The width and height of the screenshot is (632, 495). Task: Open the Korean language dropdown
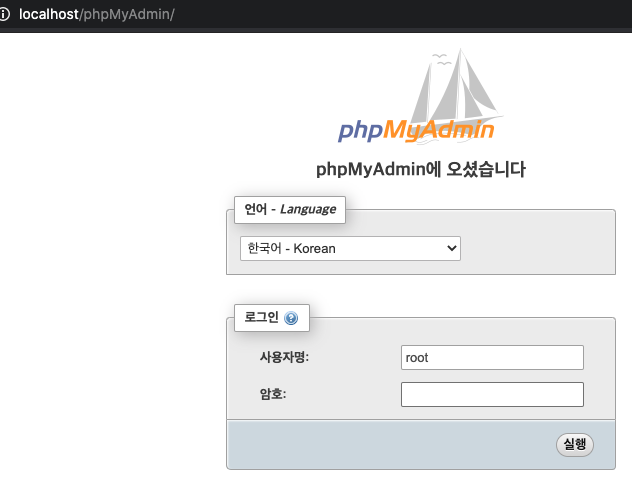pyautogui.click(x=350, y=248)
